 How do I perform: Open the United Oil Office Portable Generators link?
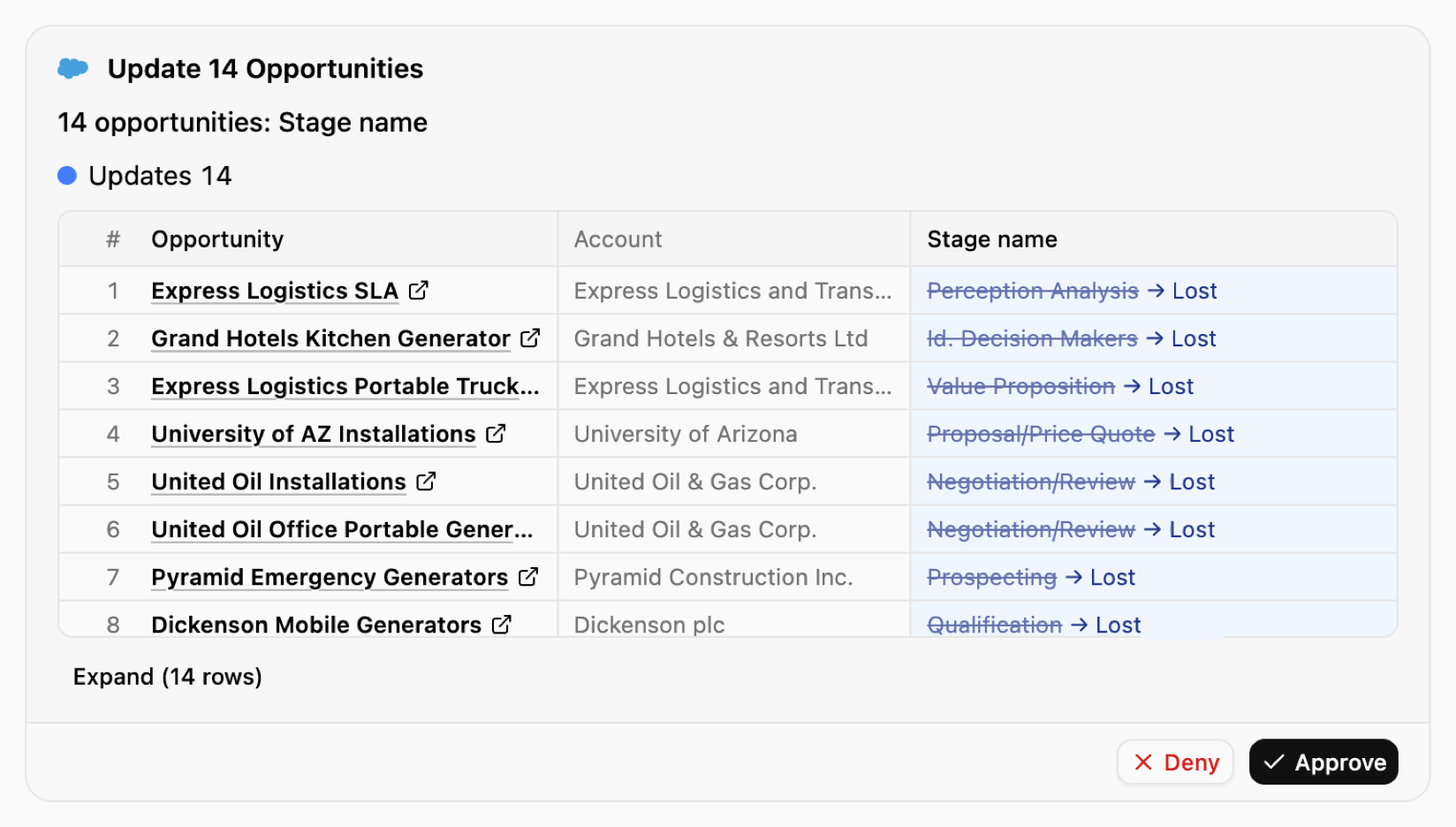coord(342,529)
